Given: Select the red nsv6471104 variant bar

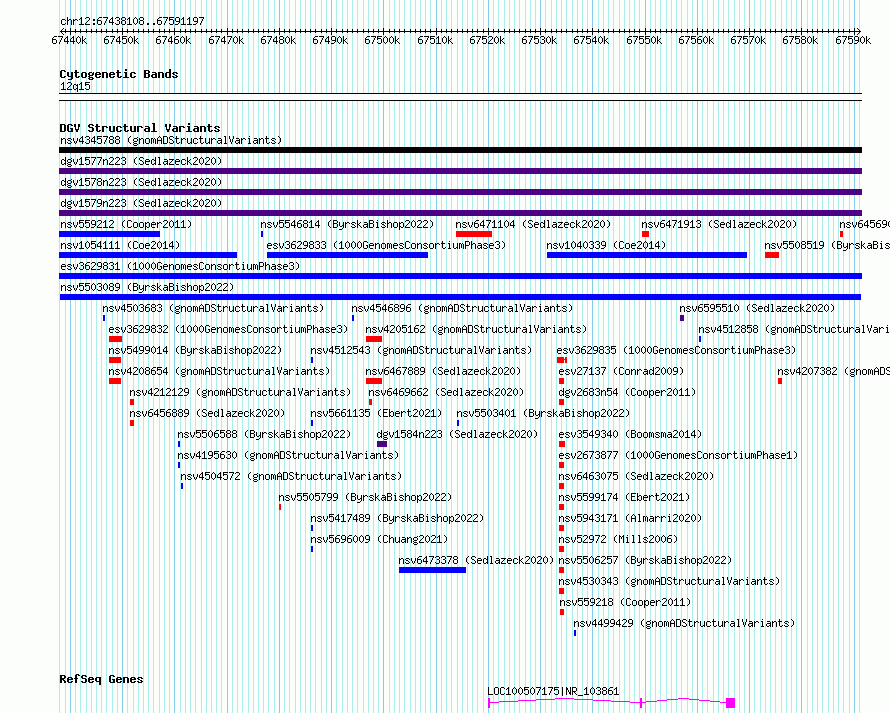Looking at the screenshot, I should coord(474,234).
